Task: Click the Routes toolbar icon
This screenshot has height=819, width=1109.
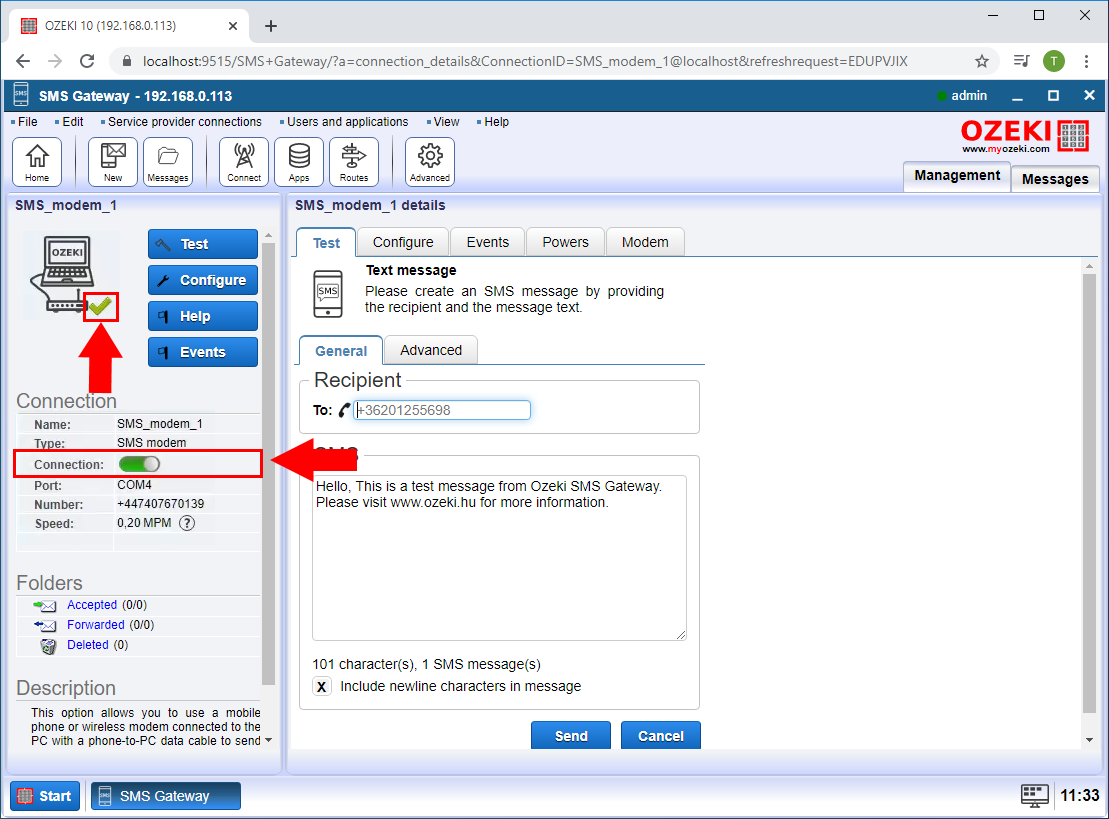Action: [354, 160]
